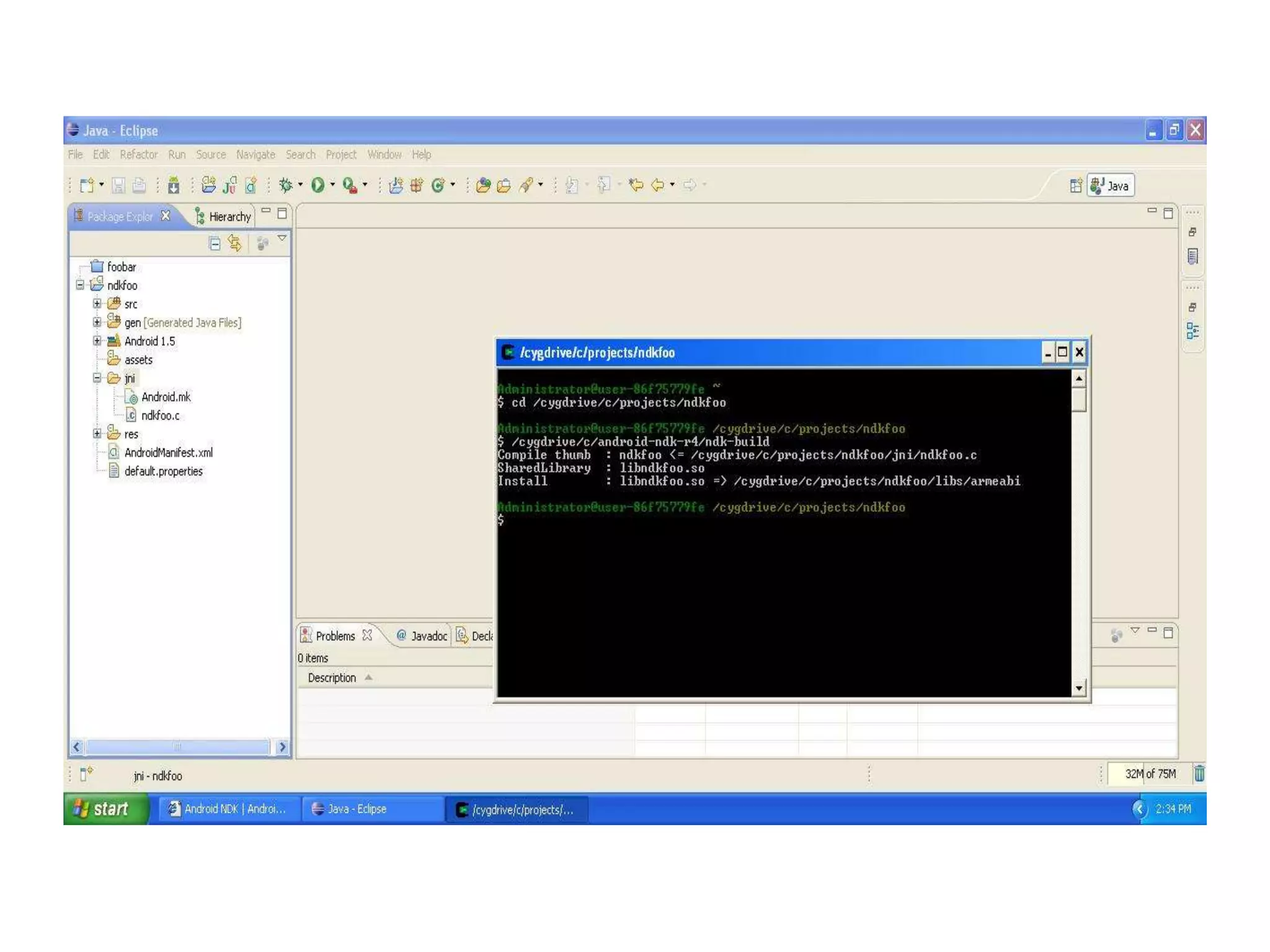Click the Open Perspective icon
This screenshot has height=952, width=1270.
click(1076, 186)
